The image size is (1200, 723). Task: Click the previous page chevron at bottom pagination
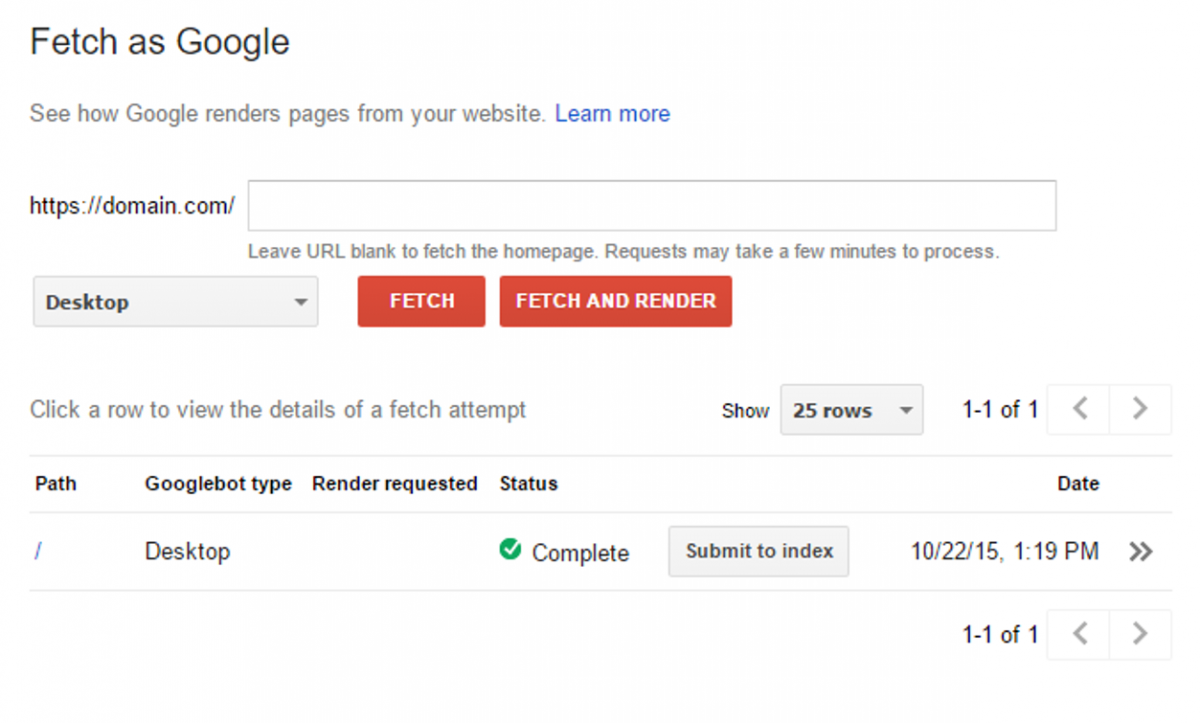[x=1077, y=634]
